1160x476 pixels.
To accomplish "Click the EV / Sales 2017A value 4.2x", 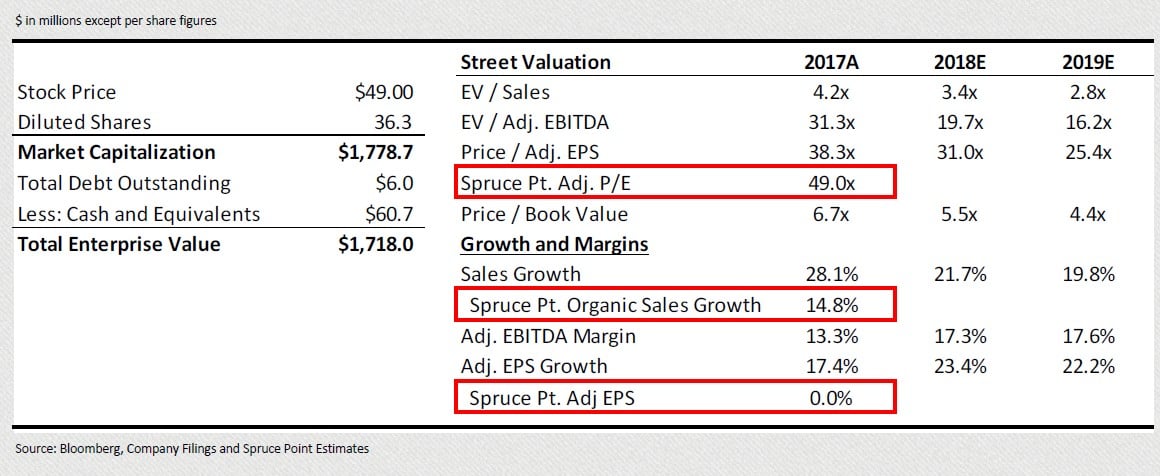I will 831,93.
